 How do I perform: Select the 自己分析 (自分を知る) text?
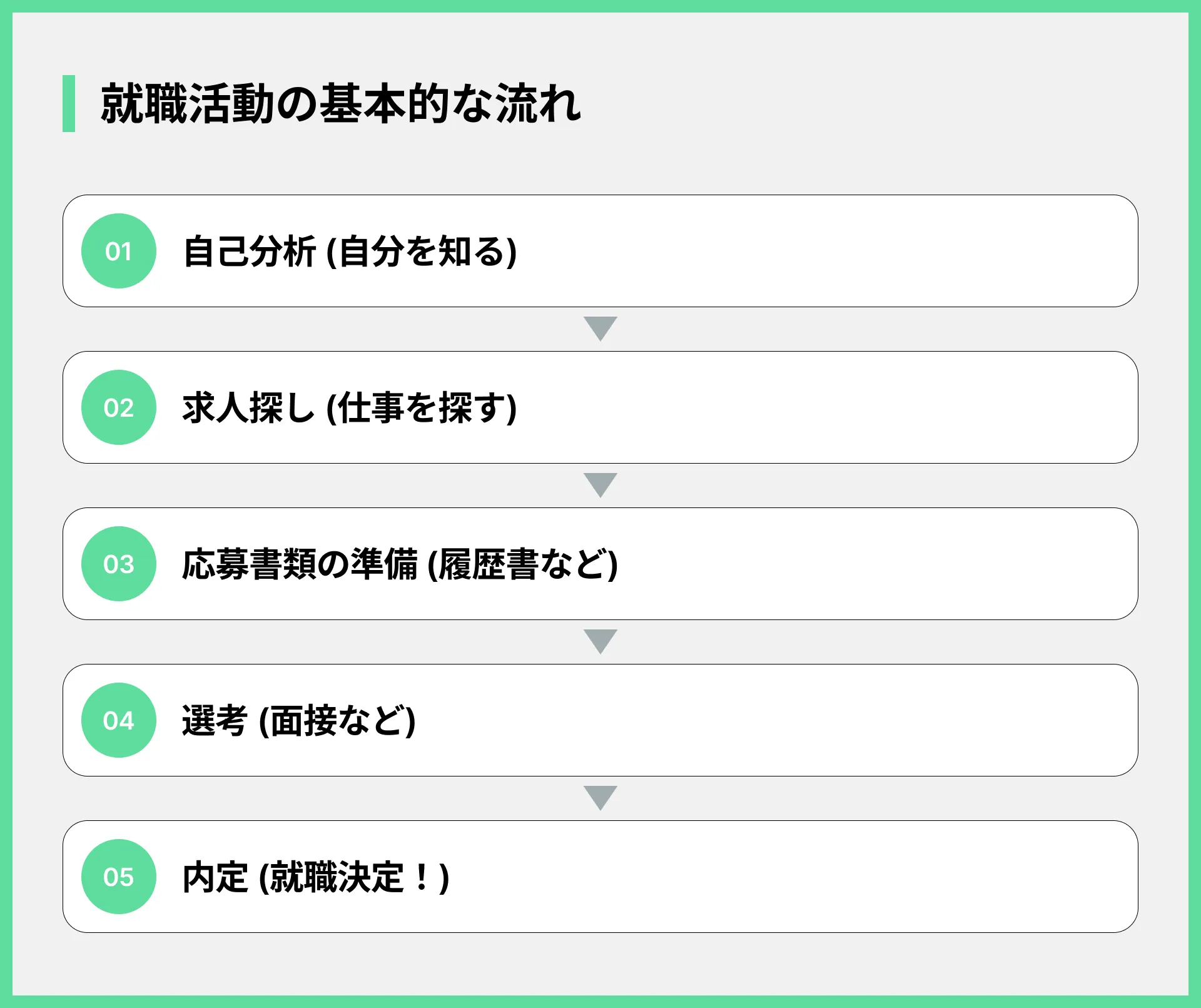click(350, 252)
